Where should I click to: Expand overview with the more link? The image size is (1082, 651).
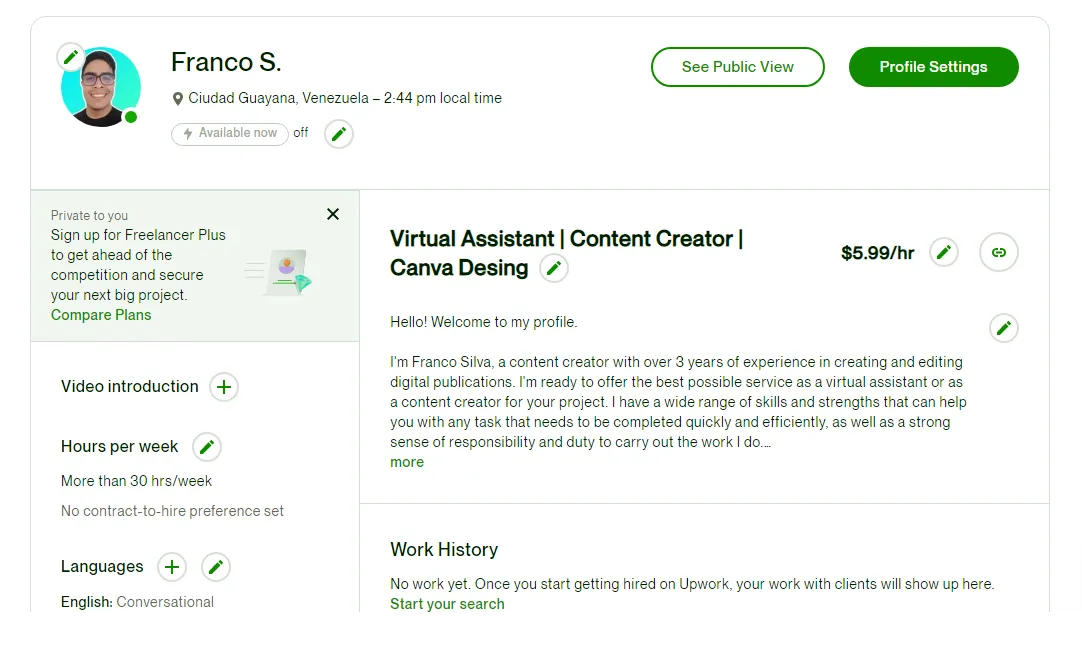tap(407, 463)
